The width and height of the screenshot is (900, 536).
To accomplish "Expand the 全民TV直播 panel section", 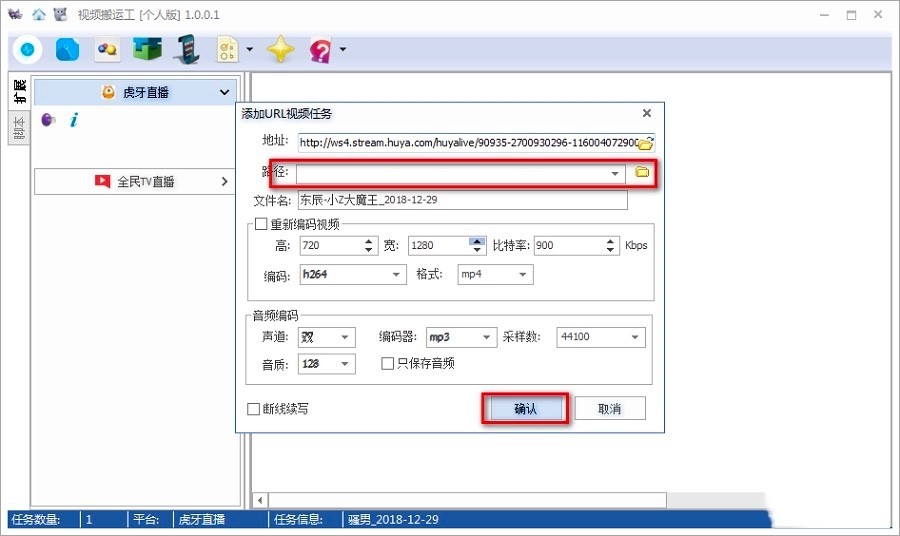I will click(x=135, y=181).
